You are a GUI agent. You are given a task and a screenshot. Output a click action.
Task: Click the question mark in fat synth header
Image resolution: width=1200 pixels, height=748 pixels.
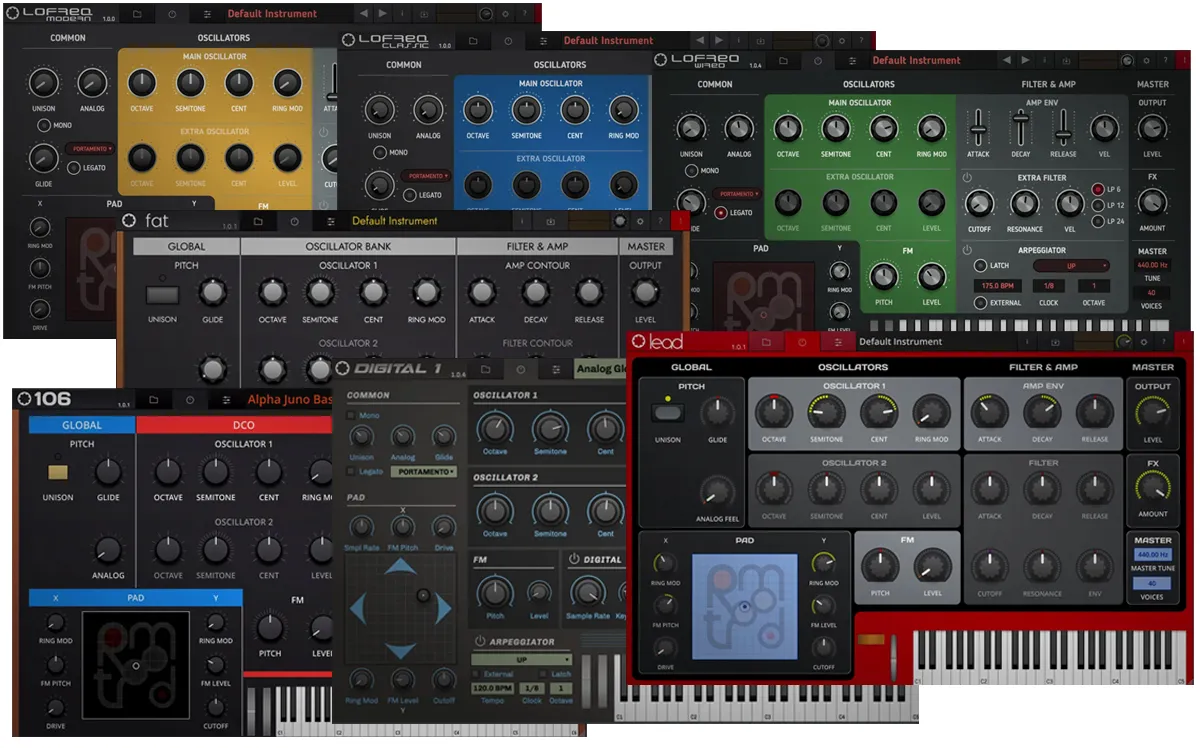(658, 221)
